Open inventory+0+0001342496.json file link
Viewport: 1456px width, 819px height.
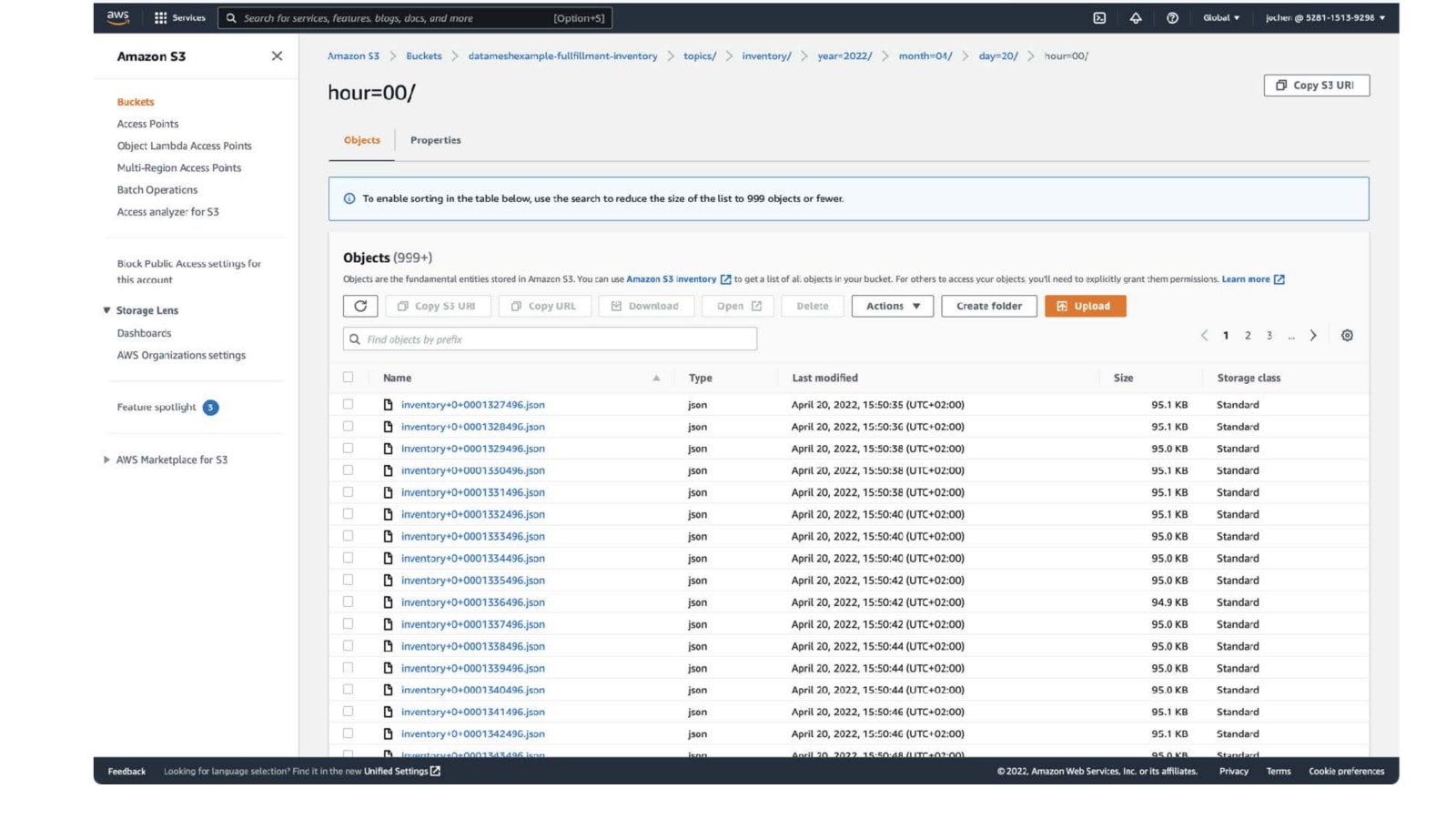[x=473, y=734]
